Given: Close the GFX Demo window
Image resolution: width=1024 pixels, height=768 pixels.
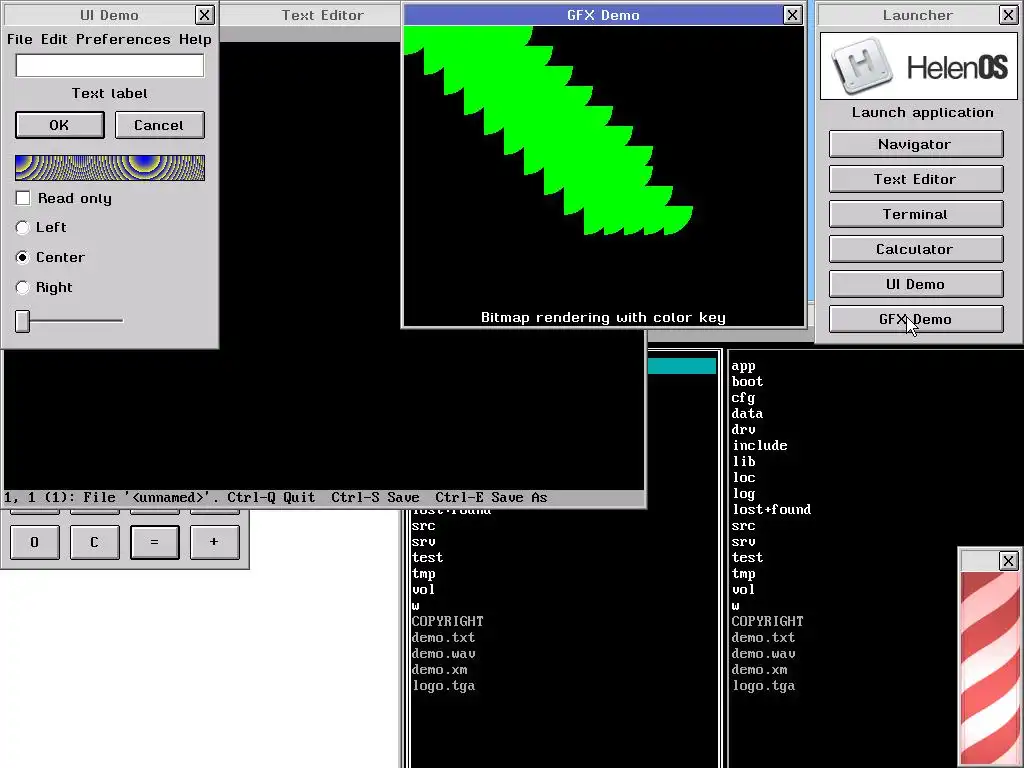Looking at the screenshot, I should point(793,15).
